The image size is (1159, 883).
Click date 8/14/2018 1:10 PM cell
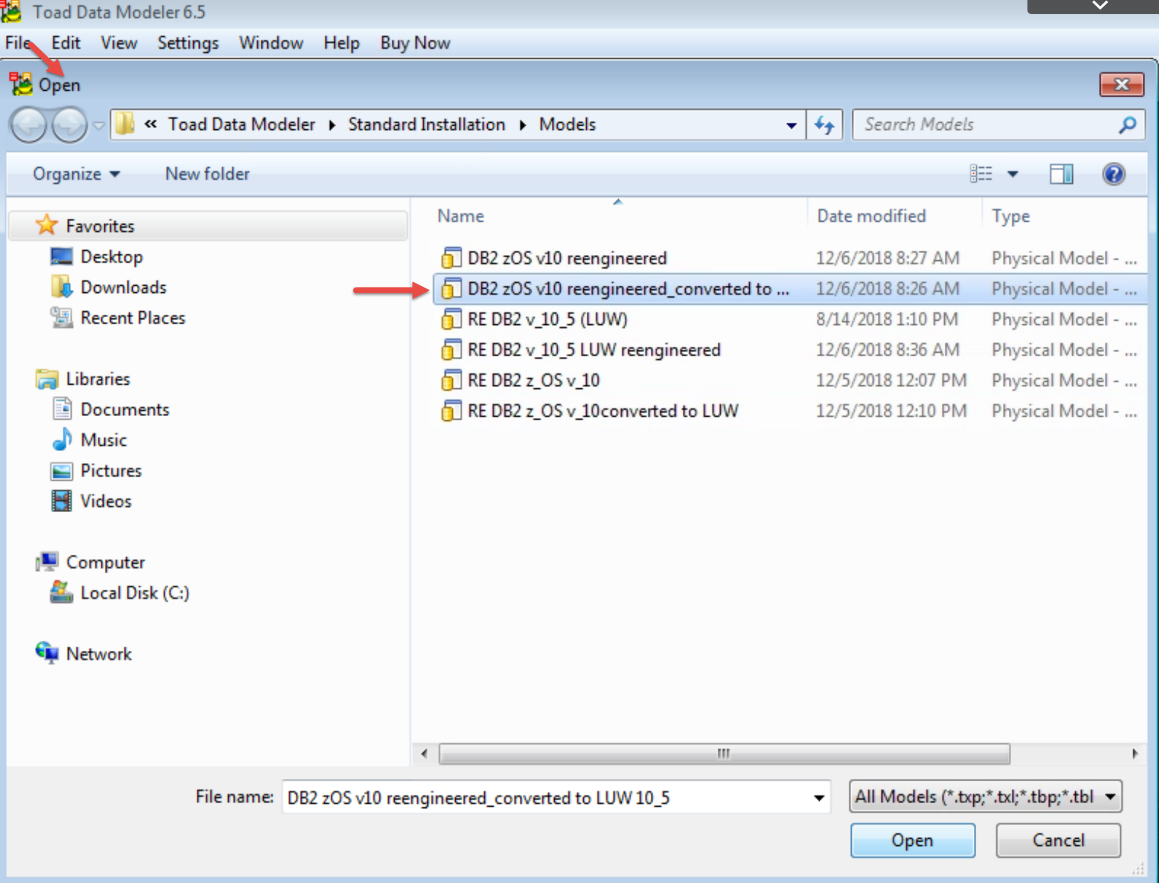(x=887, y=319)
